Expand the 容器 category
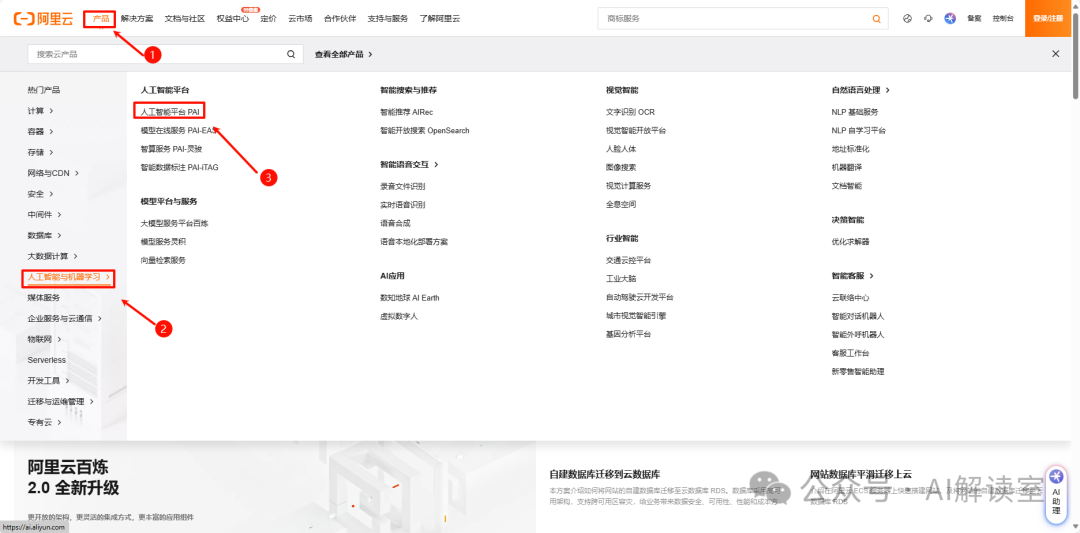The height and width of the screenshot is (533, 1080). pos(41,132)
